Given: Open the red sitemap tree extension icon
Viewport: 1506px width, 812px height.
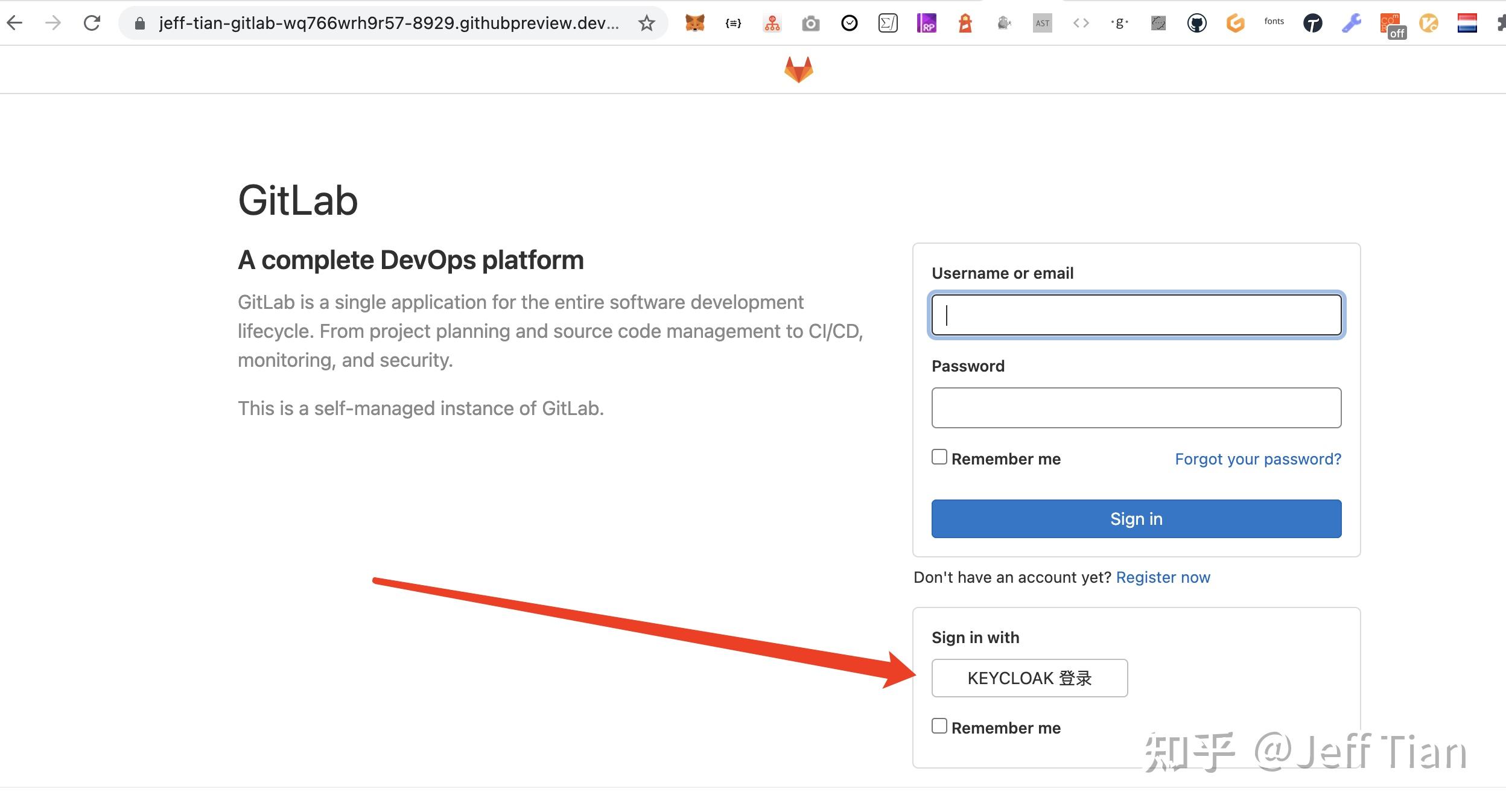Looking at the screenshot, I should tap(772, 24).
